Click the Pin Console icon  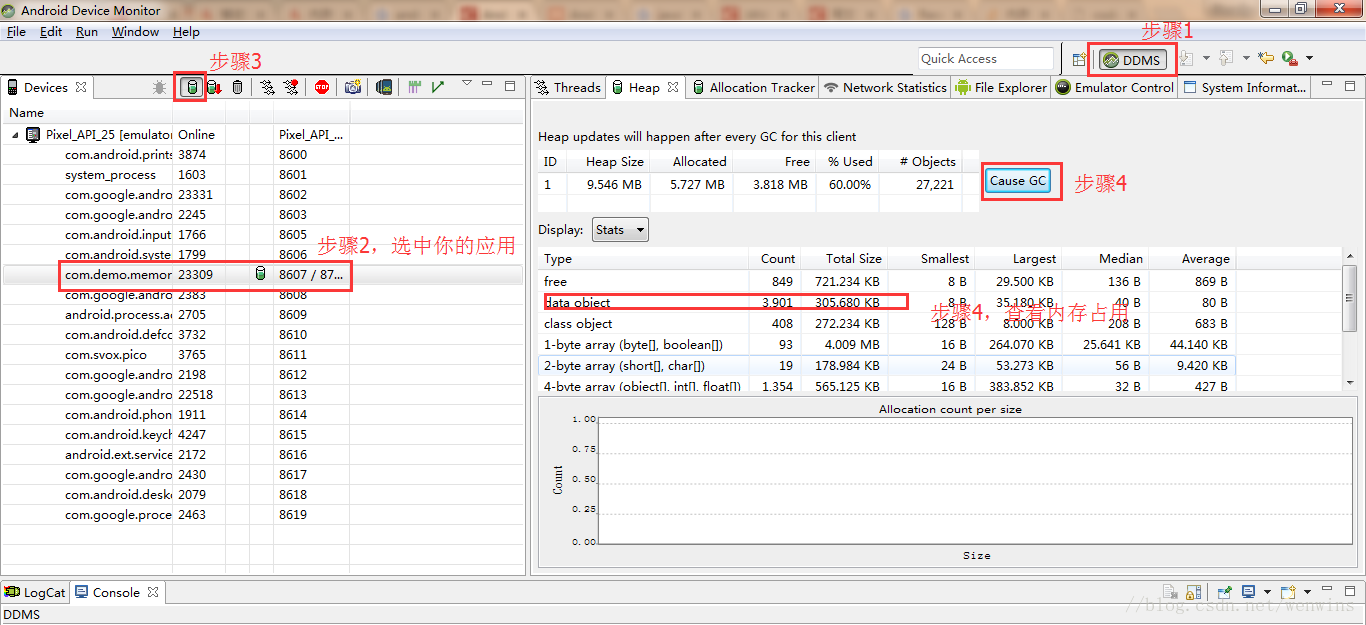[1225, 592]
